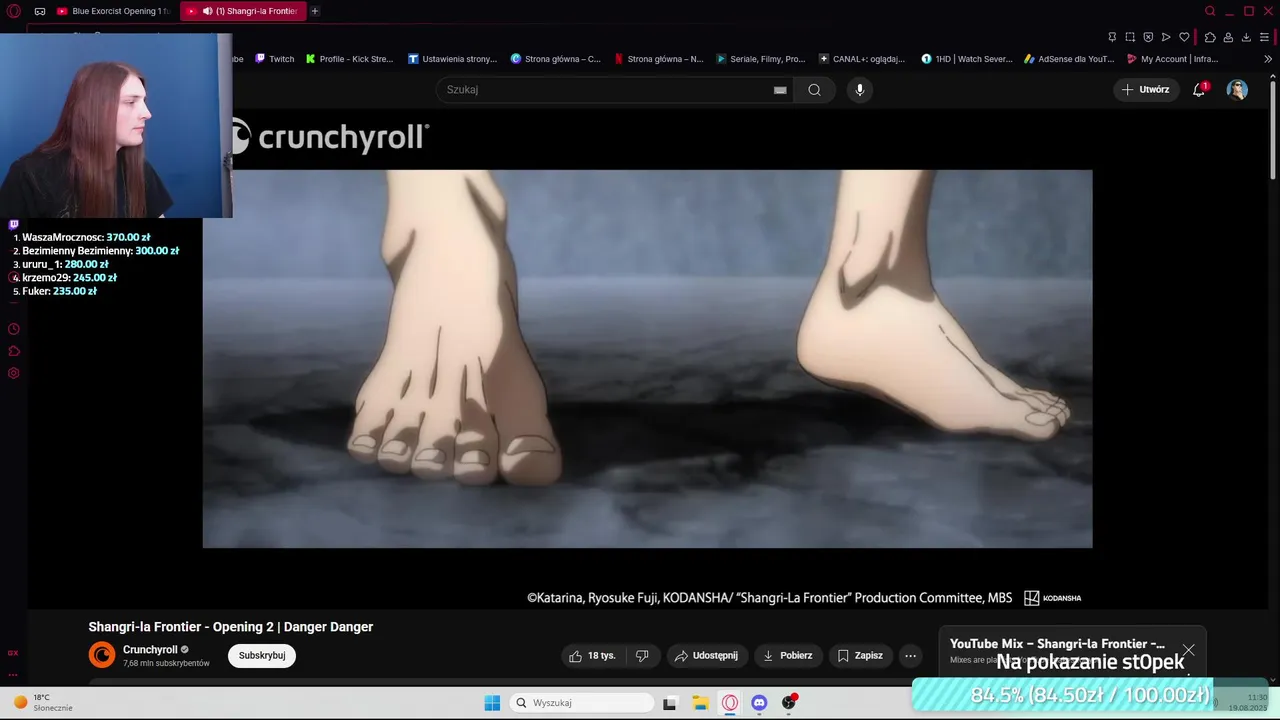The width and height of the screenshot is (1280, 720).
Task: Open YouTube notifications bell
Action: click(1199, 89)
